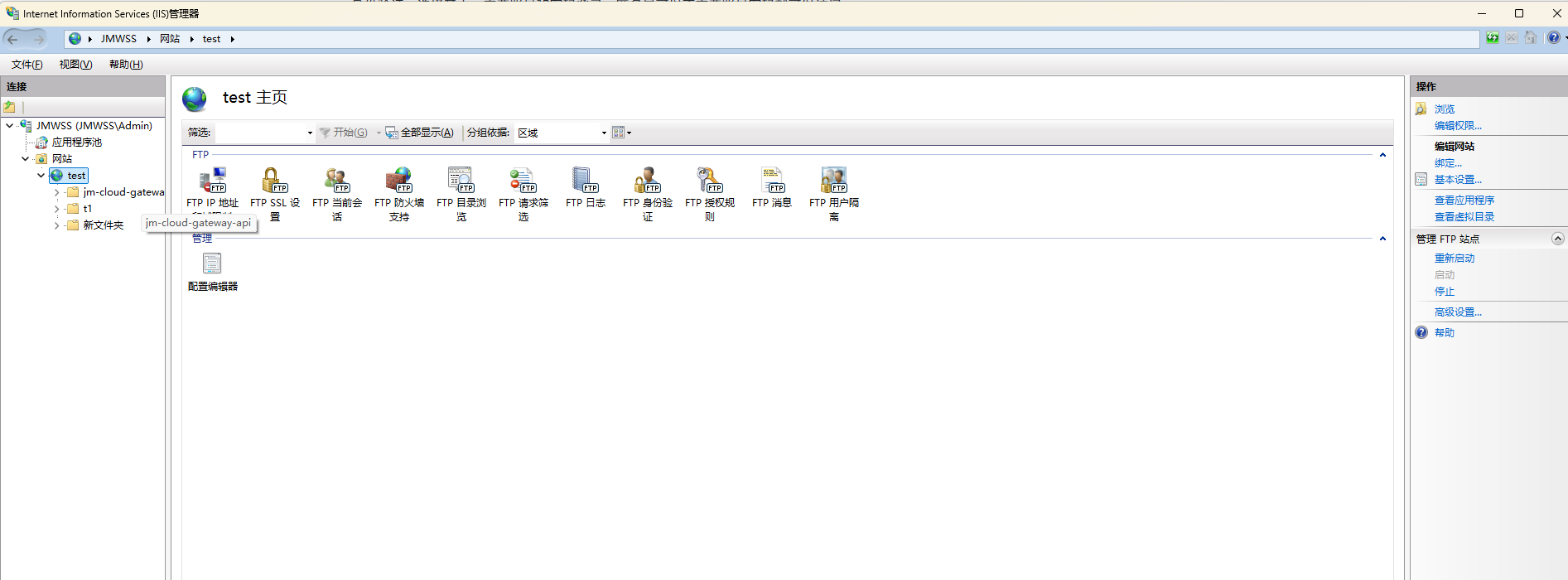Open FTP user isolation icon

pyautogui.click(x=833, y=181)
